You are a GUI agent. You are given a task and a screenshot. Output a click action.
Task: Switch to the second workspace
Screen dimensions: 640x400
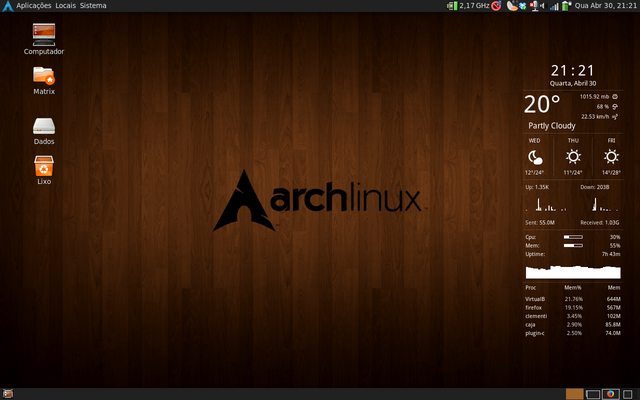[x=593, y=394]
